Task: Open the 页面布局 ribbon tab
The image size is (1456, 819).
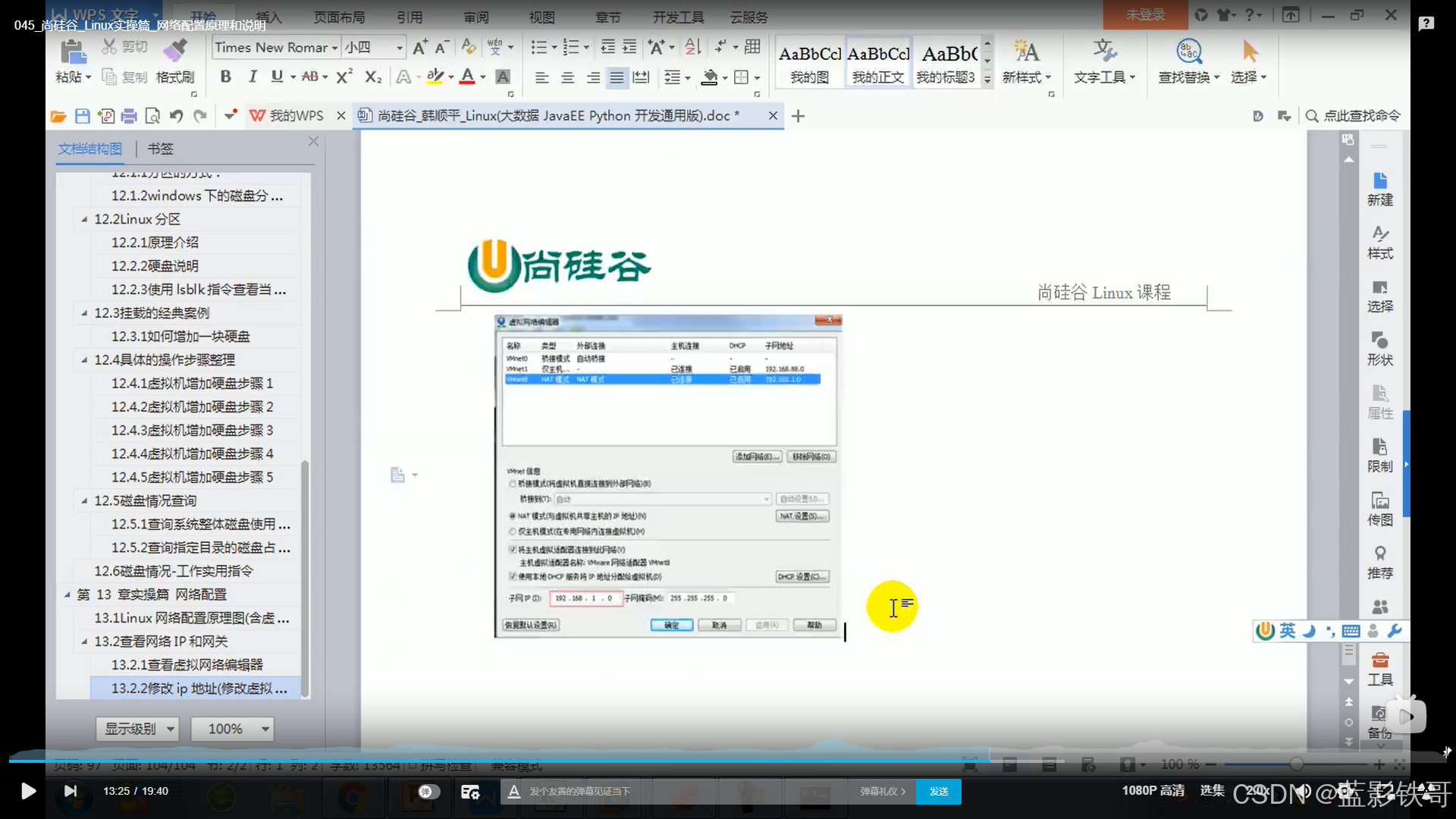Action: (x=339, y=17)
